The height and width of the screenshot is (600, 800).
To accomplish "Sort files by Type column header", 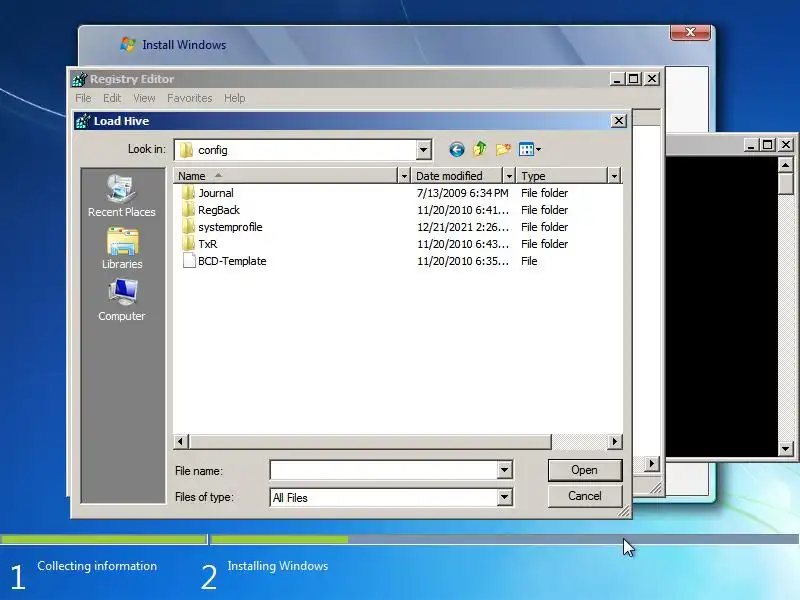I will (562, 176).
